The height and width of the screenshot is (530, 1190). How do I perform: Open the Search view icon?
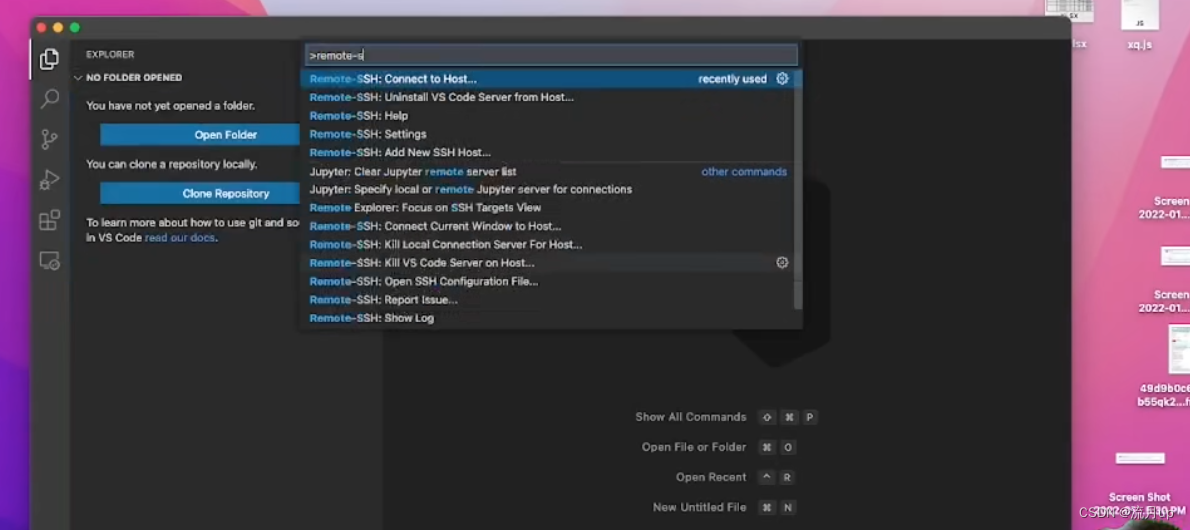(x=49, y=99)
